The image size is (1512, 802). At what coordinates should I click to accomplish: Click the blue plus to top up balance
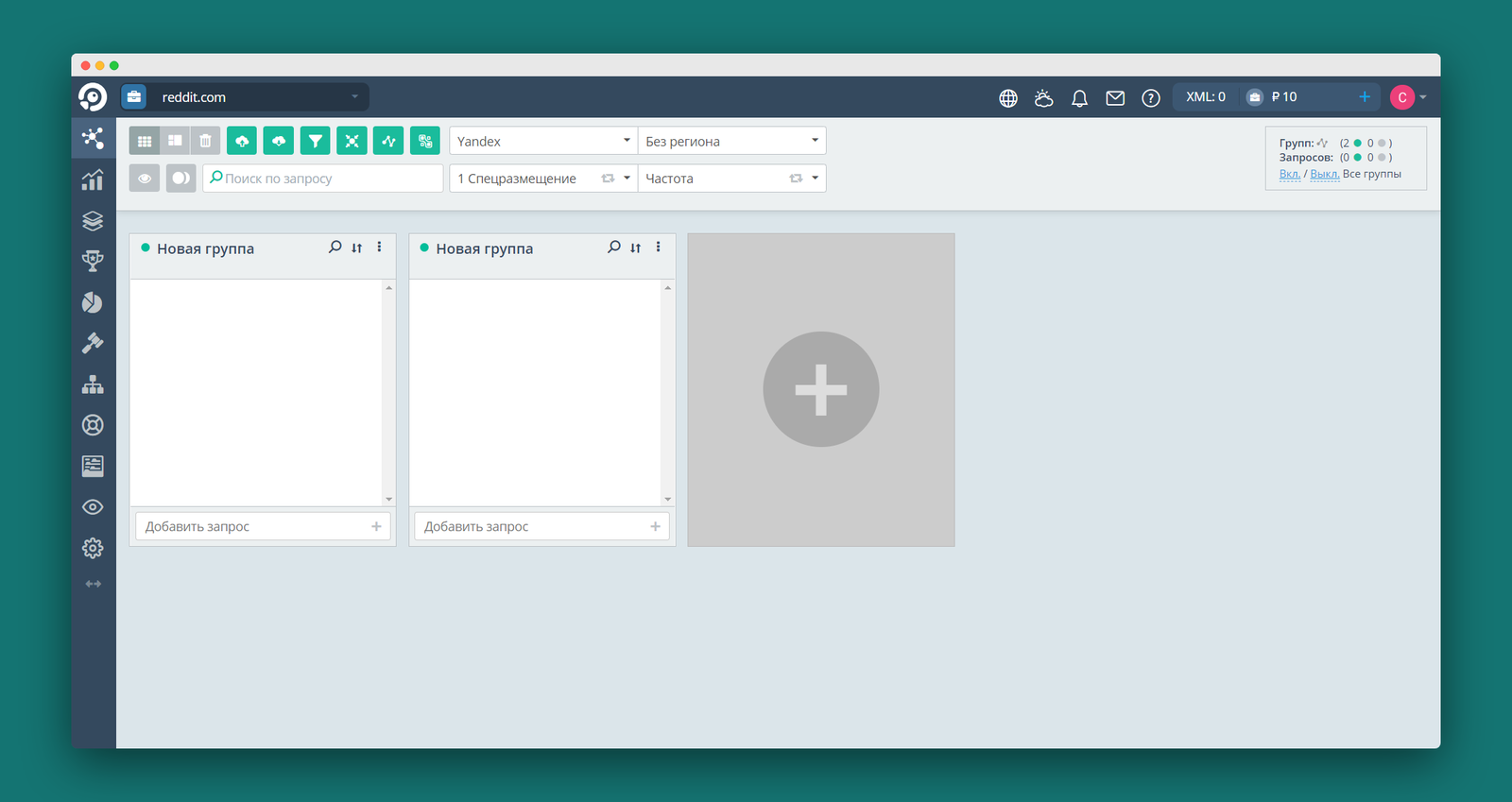pyautogui.click(x=1365, y=96)
